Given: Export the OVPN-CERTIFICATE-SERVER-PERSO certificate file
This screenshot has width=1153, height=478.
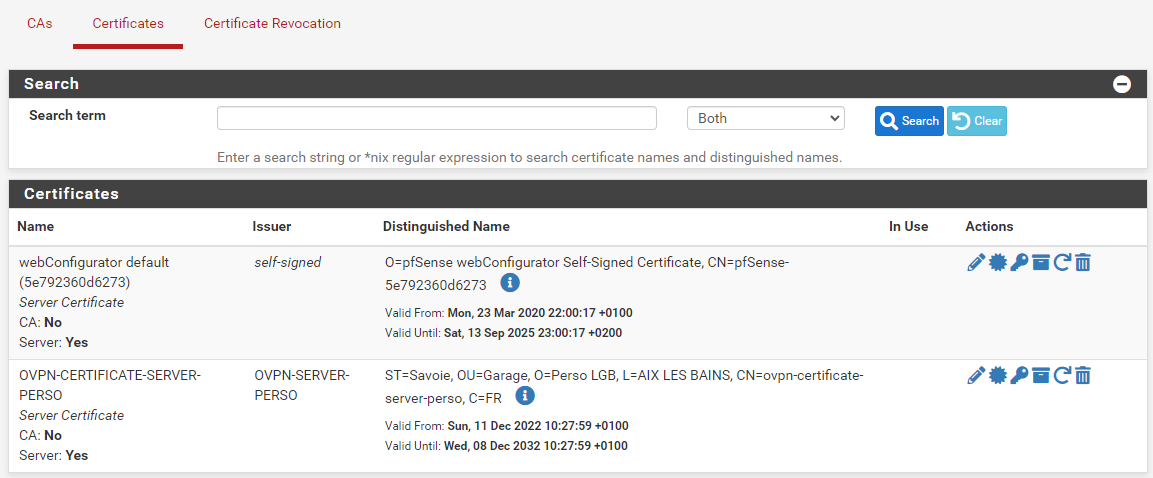Looking at the screenshot, I should (x=997, y=376).
